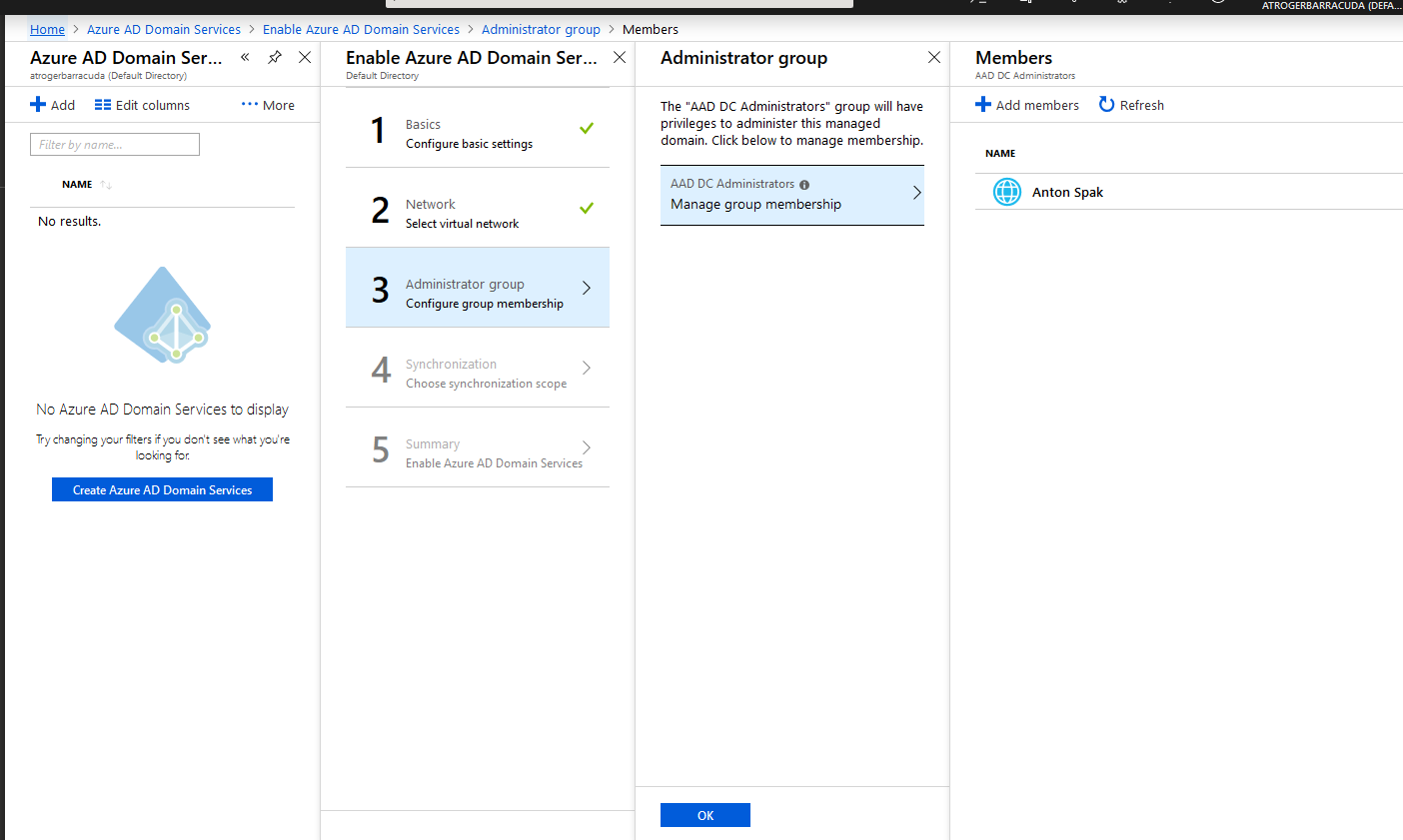Focus the Filter by name field

click(x=115, y=145)
